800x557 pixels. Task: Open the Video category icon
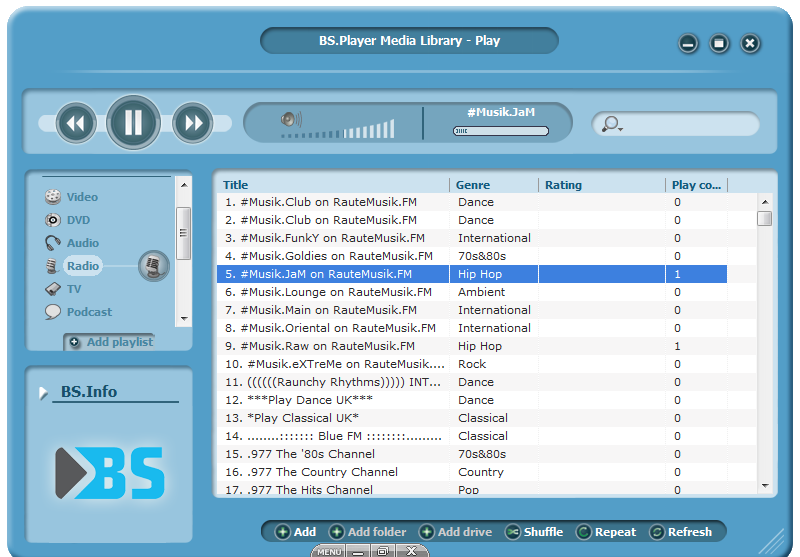point(53,197)
